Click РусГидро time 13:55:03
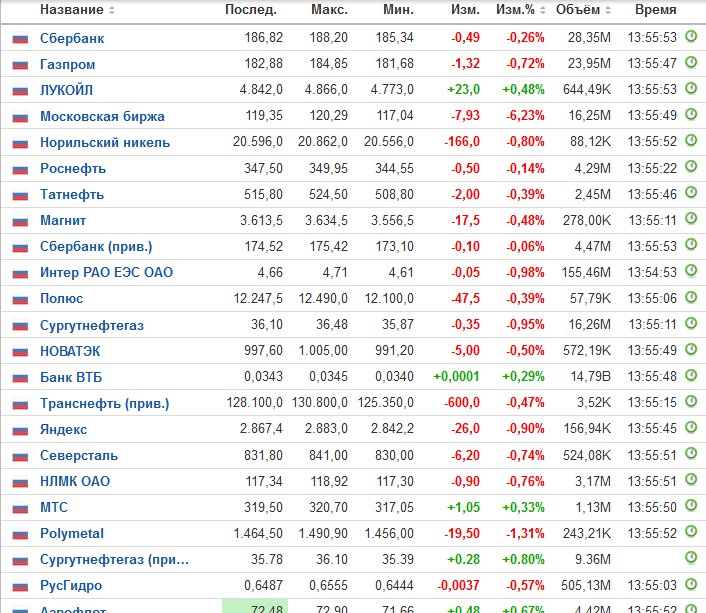Image resolution: width=706 pixels, height=613 pixels. tap(652, 586)
